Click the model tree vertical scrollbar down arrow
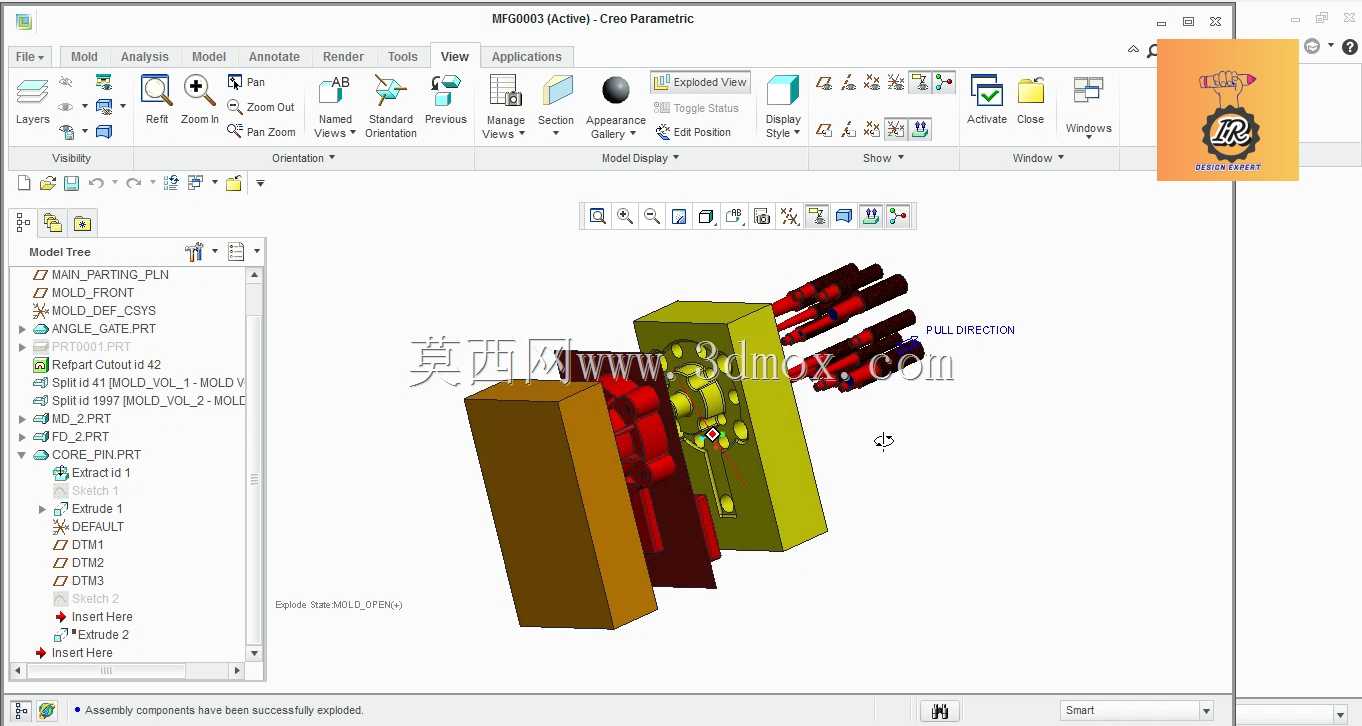The width and height of the screenshot is (1362, 726). tap(255, 653)
